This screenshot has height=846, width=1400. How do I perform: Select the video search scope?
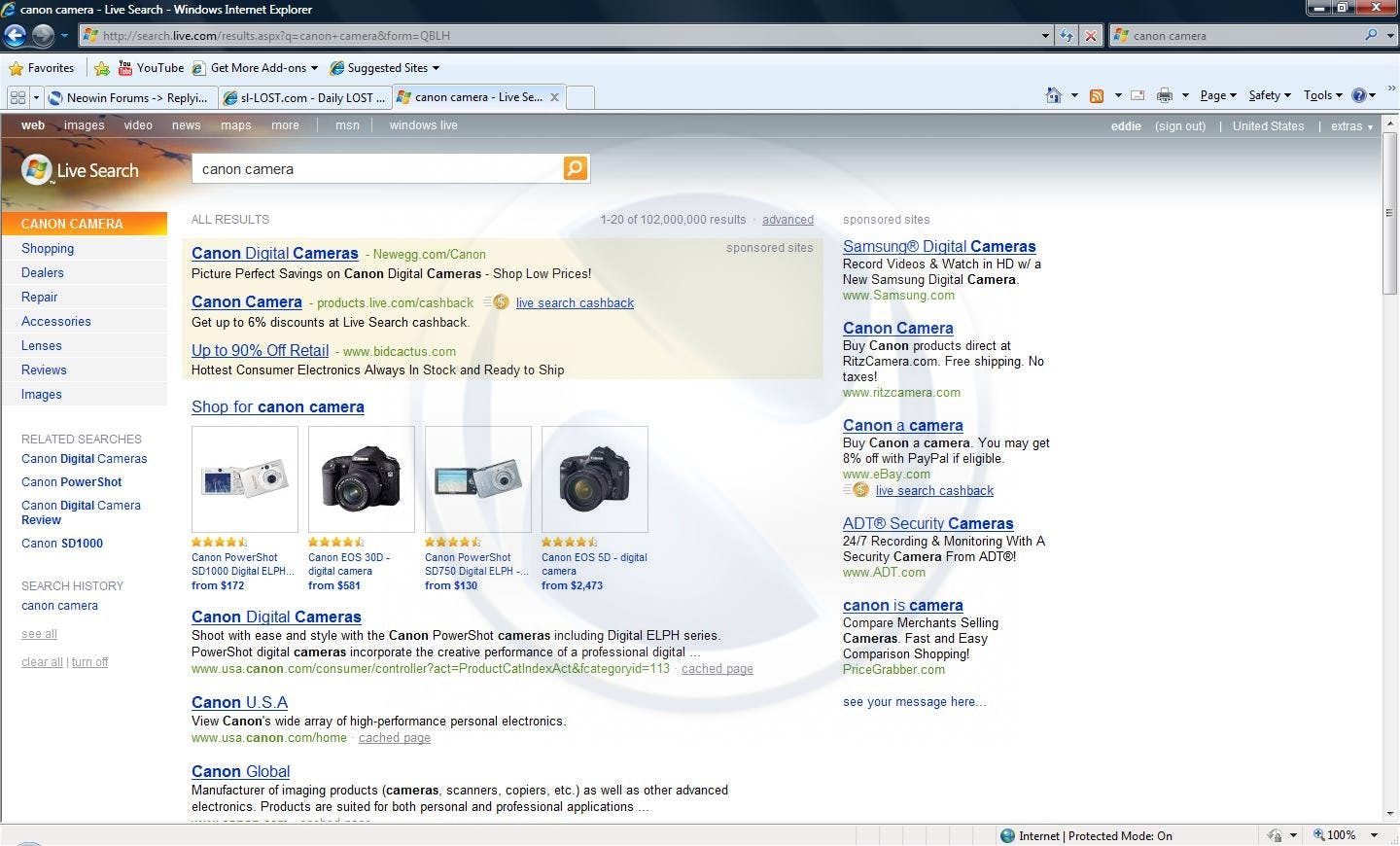coord(138,125)
